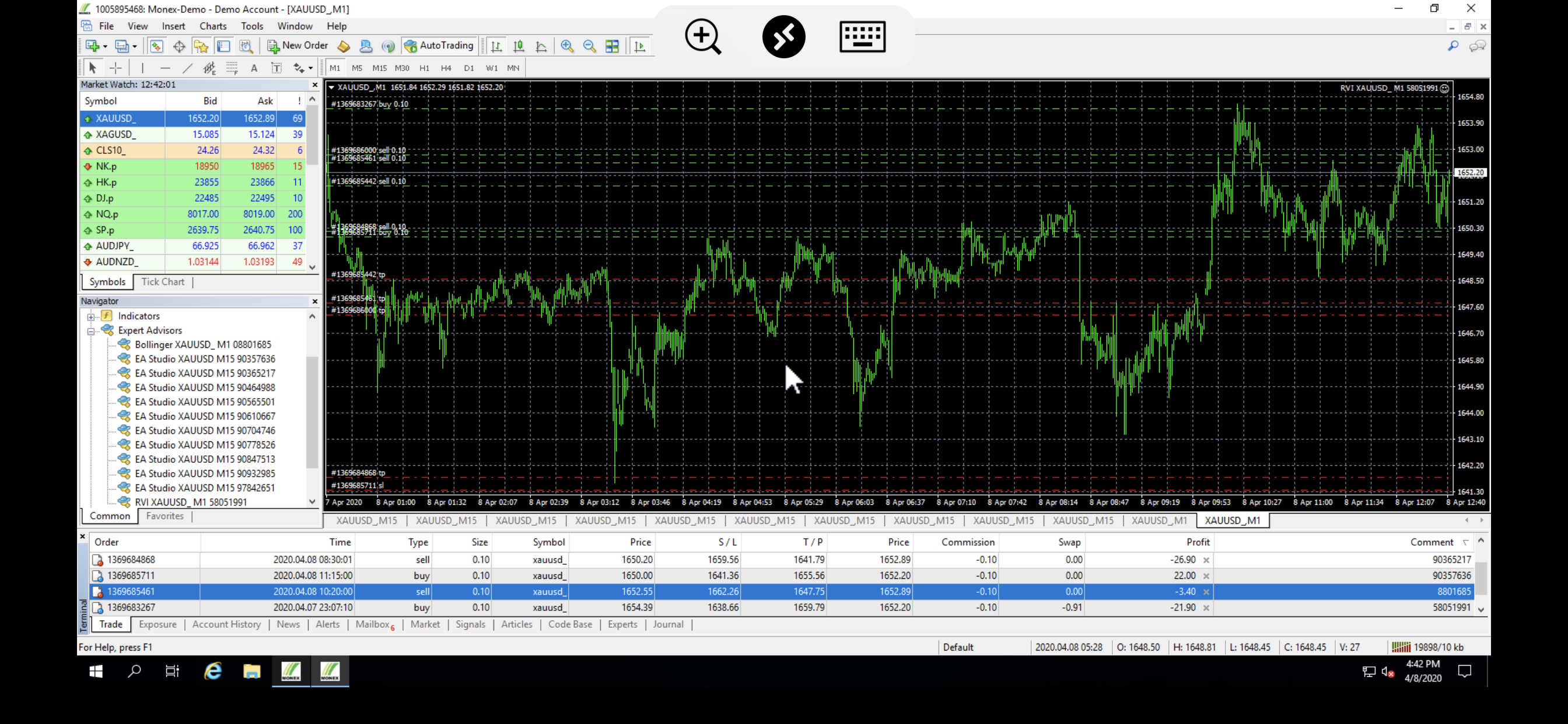
Task: Open the Charts menu
Action: [x=213, y=26]
